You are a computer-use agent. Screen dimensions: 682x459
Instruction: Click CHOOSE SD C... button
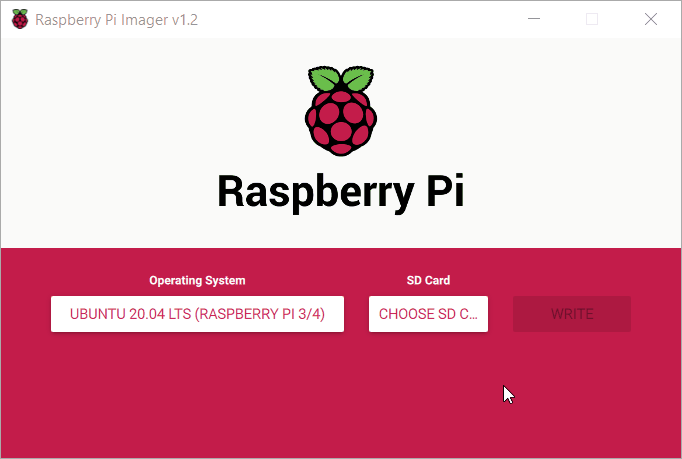point(428,314)
